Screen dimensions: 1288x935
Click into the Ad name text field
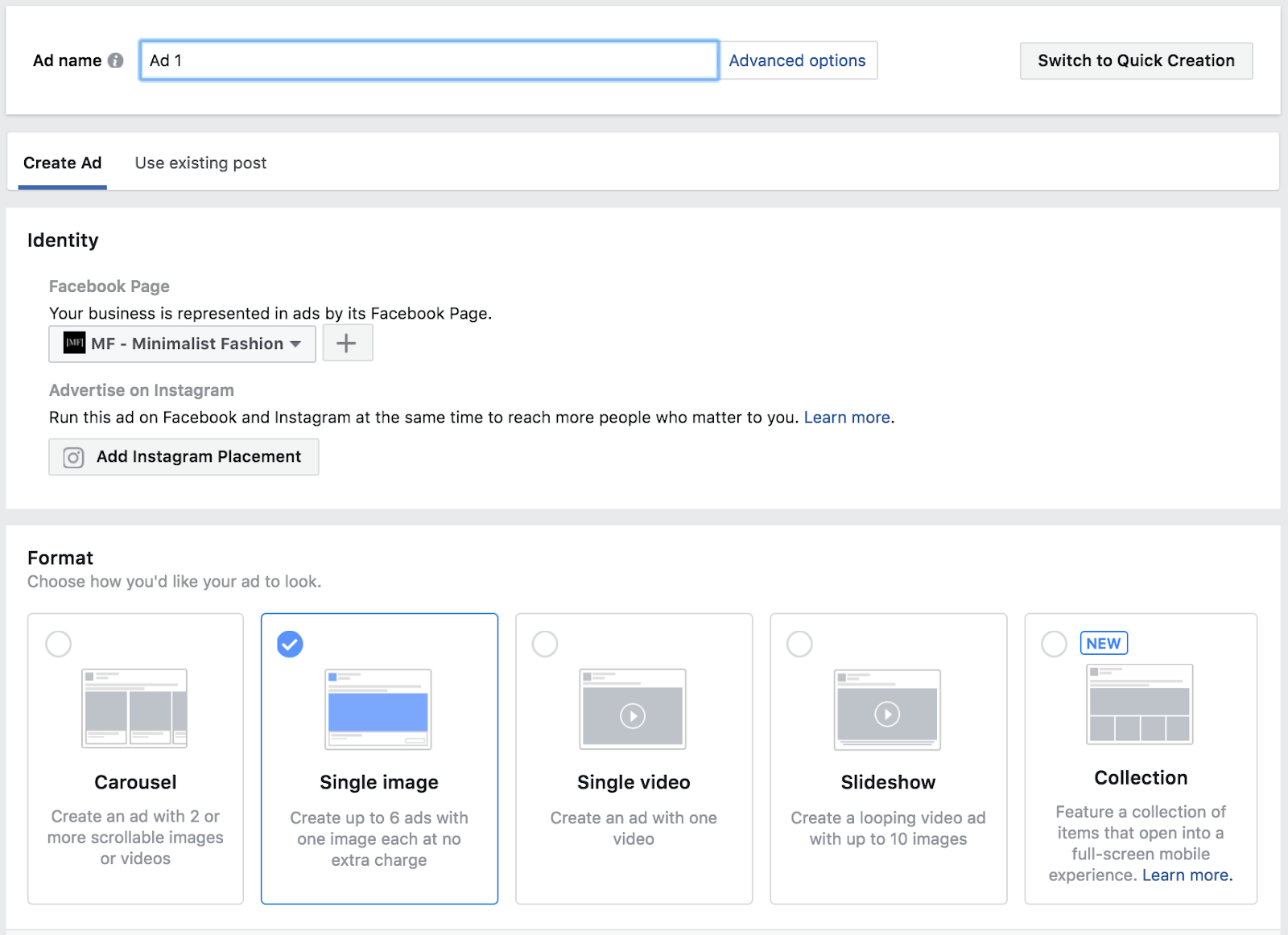(428, 60)
